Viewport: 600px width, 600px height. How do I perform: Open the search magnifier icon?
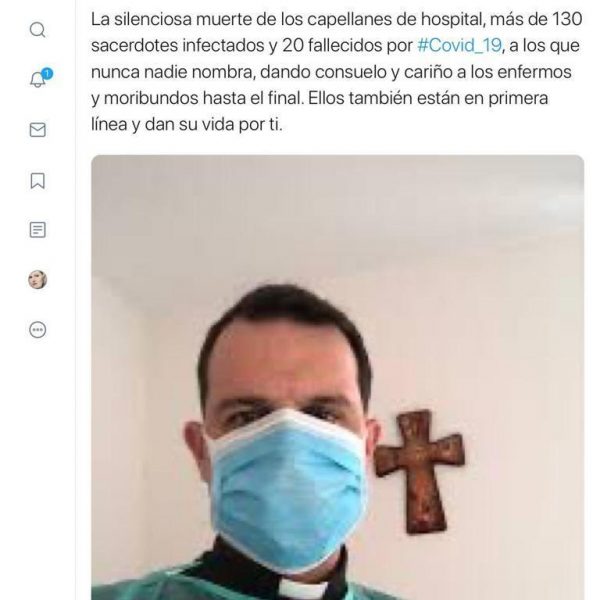pyautogui.click(x=38, y=29)
